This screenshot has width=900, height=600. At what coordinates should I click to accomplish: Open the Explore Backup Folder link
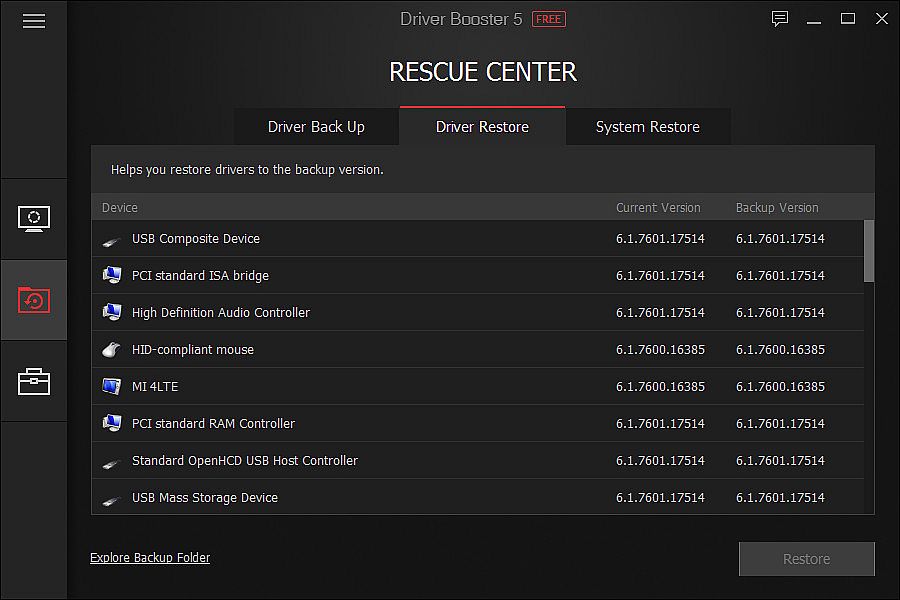coord(150,558)
